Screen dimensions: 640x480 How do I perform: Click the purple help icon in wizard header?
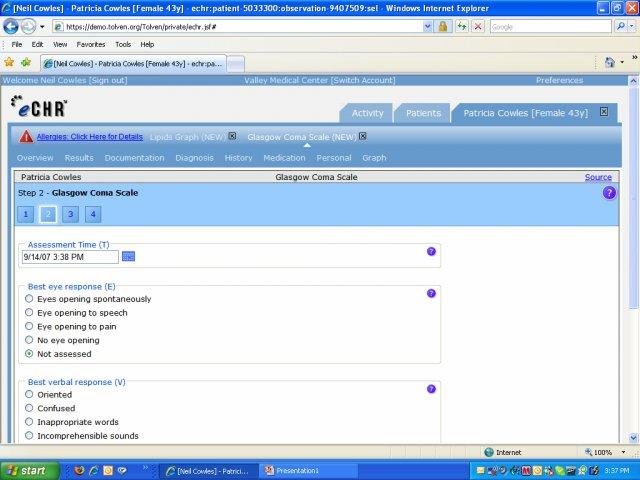(609, 193)
